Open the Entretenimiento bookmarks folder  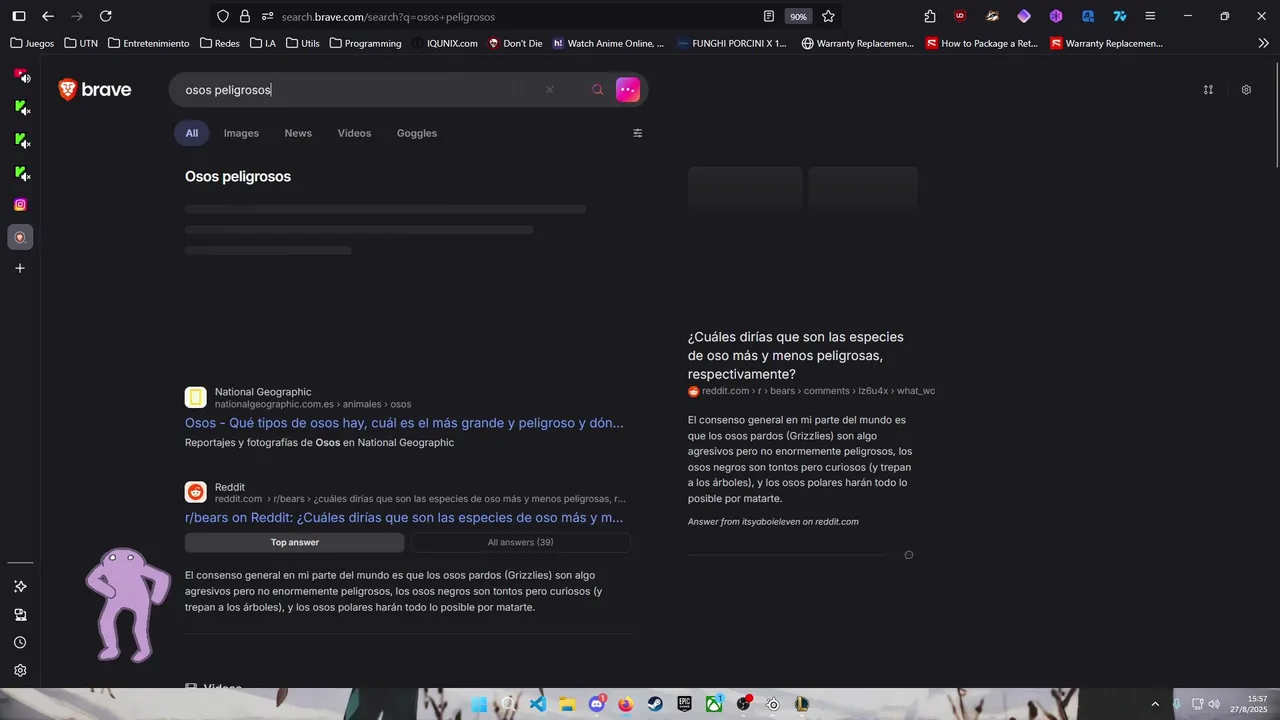(148, 43)
